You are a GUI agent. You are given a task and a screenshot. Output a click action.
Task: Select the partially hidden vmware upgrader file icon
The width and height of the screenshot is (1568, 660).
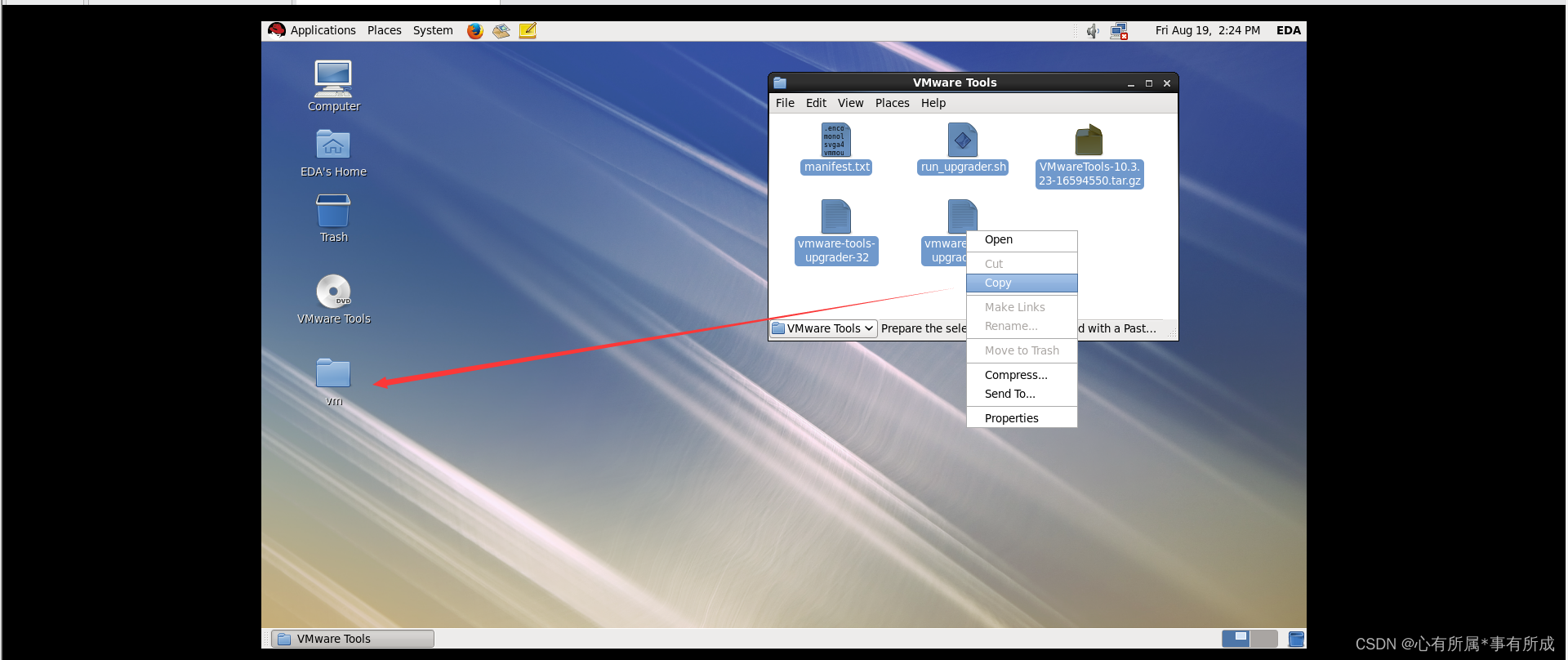tap(963, 215)
